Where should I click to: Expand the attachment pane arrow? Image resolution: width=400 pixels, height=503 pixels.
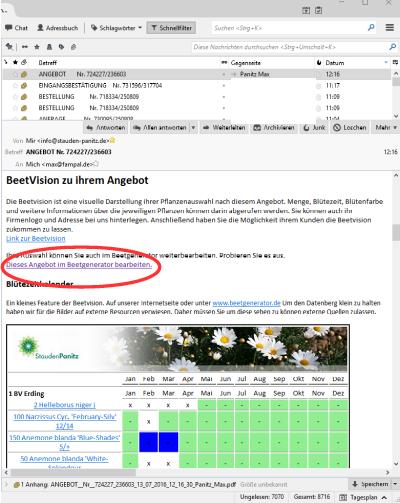6,484
